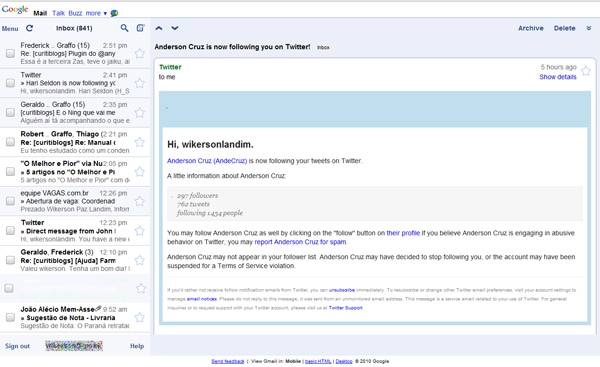Screen dimensions: 600x367
Task: Star the Direct message from John email
Action: point(140,230)
